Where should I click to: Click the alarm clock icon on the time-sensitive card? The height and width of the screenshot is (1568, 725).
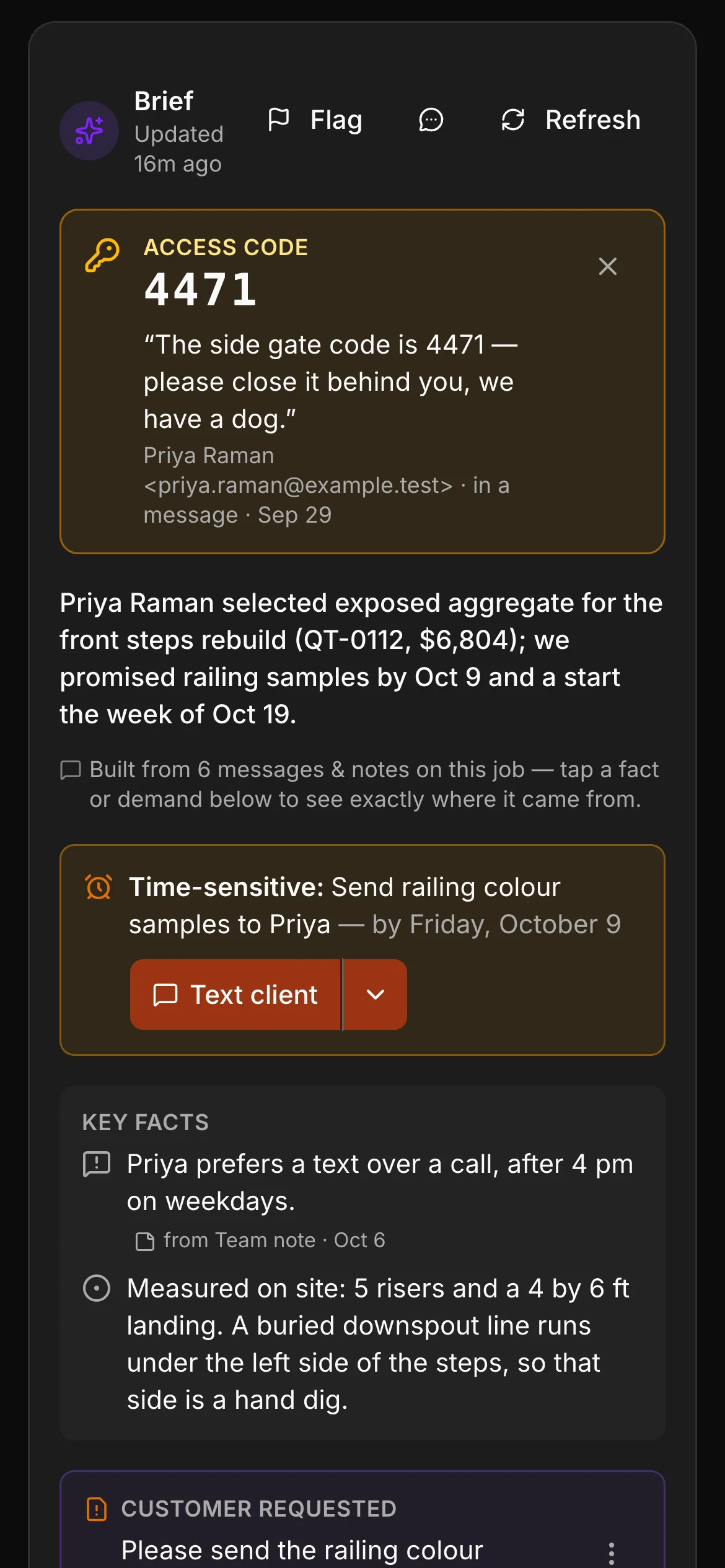(99, 887)
